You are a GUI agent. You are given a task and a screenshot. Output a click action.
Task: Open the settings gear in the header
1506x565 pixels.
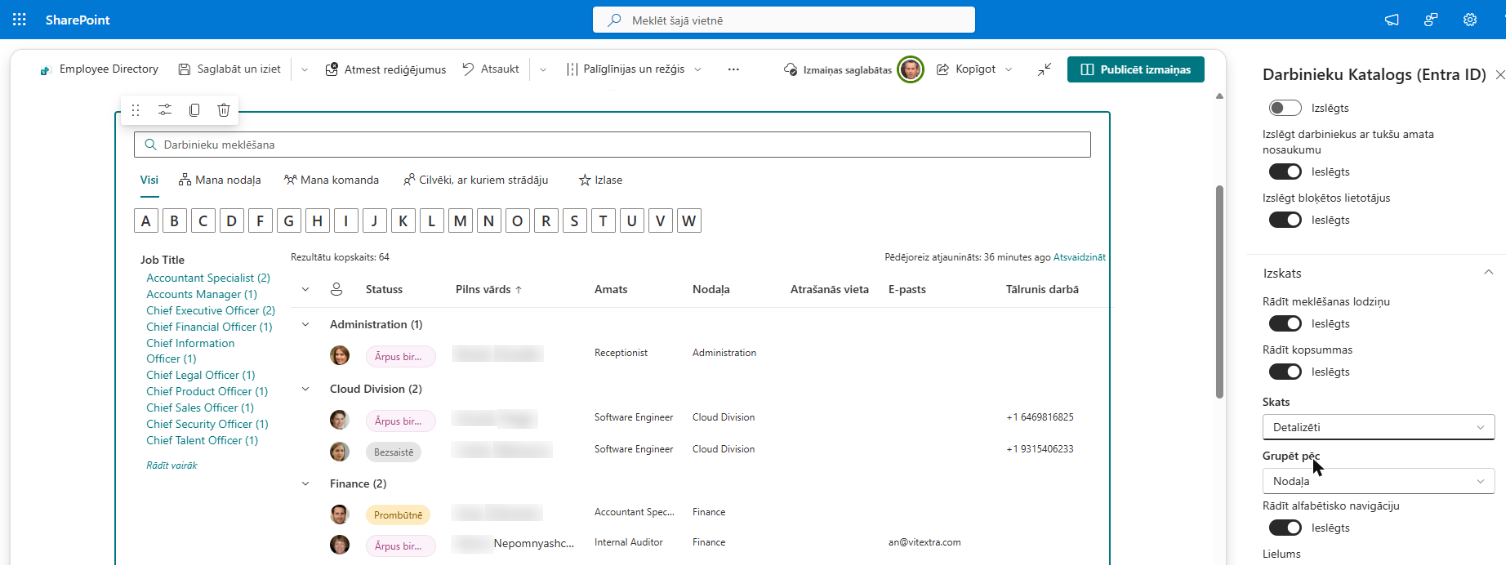tap(1470, 19)
